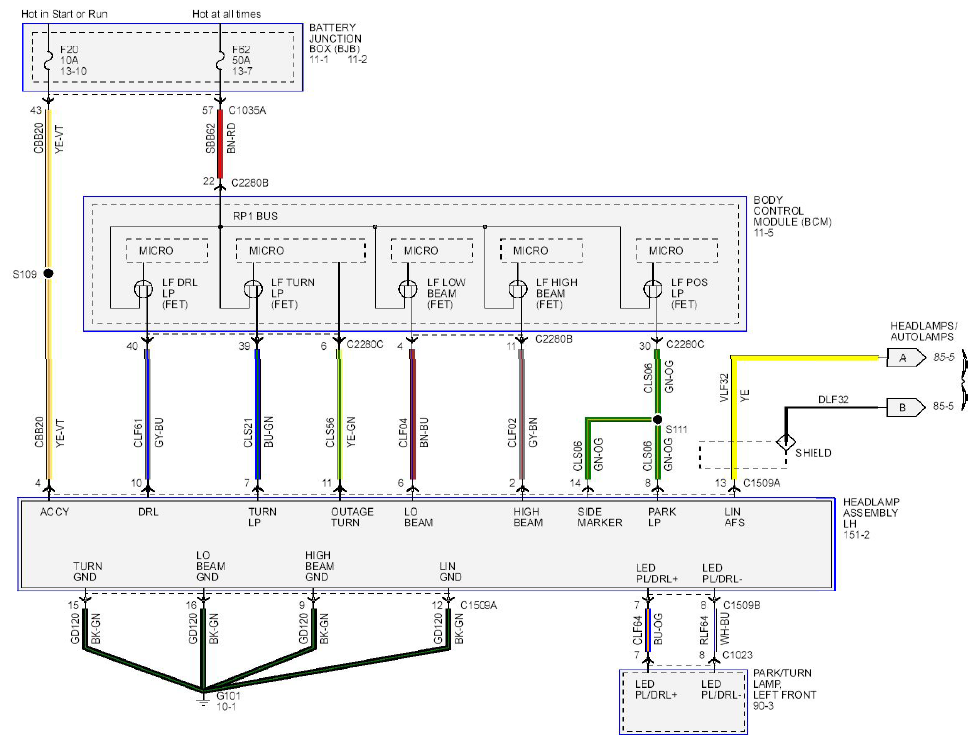Click the "RP1 BUS" label
This screenshot has height=744, width=977.
(x=255, y=216)
